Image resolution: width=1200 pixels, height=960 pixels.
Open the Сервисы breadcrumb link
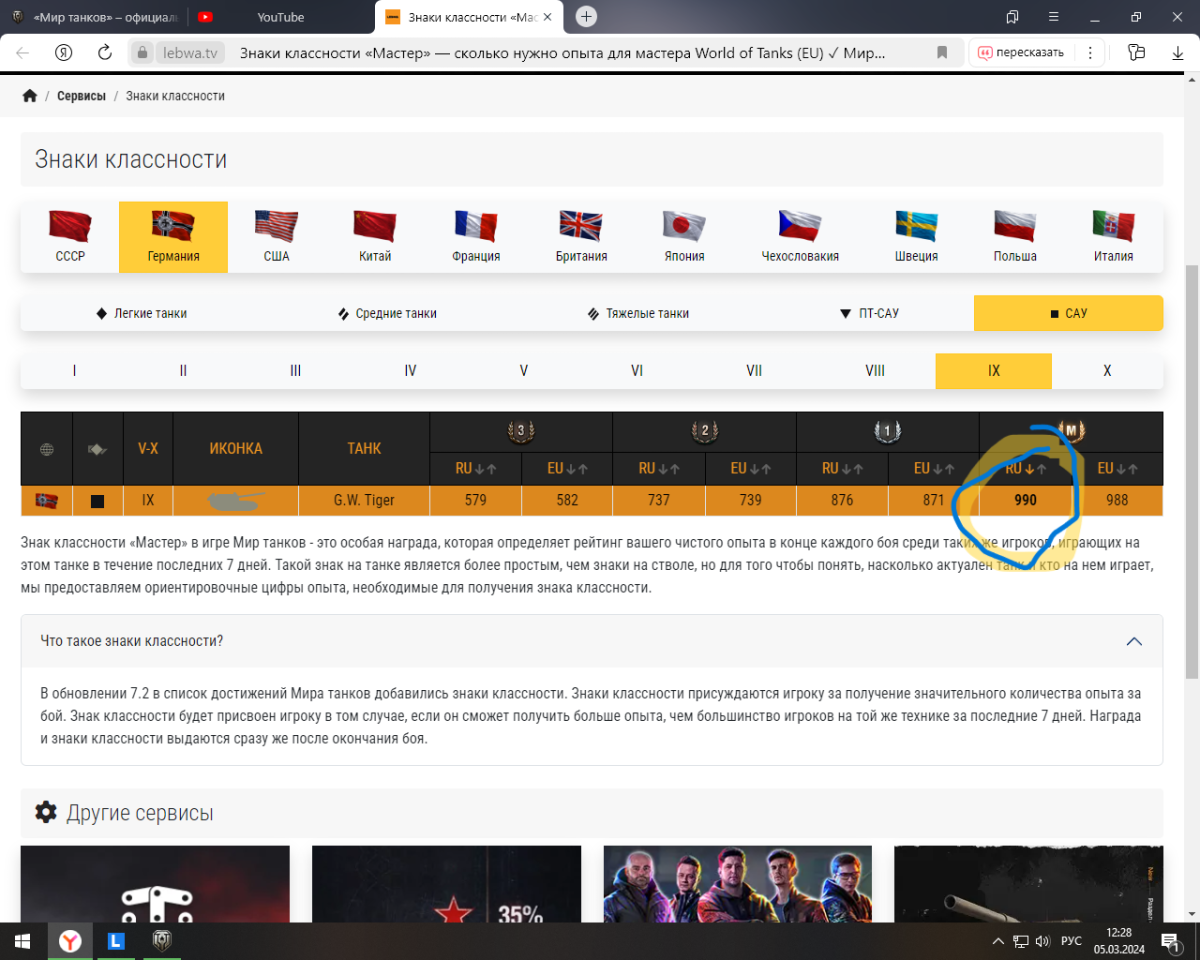(81, 96)
